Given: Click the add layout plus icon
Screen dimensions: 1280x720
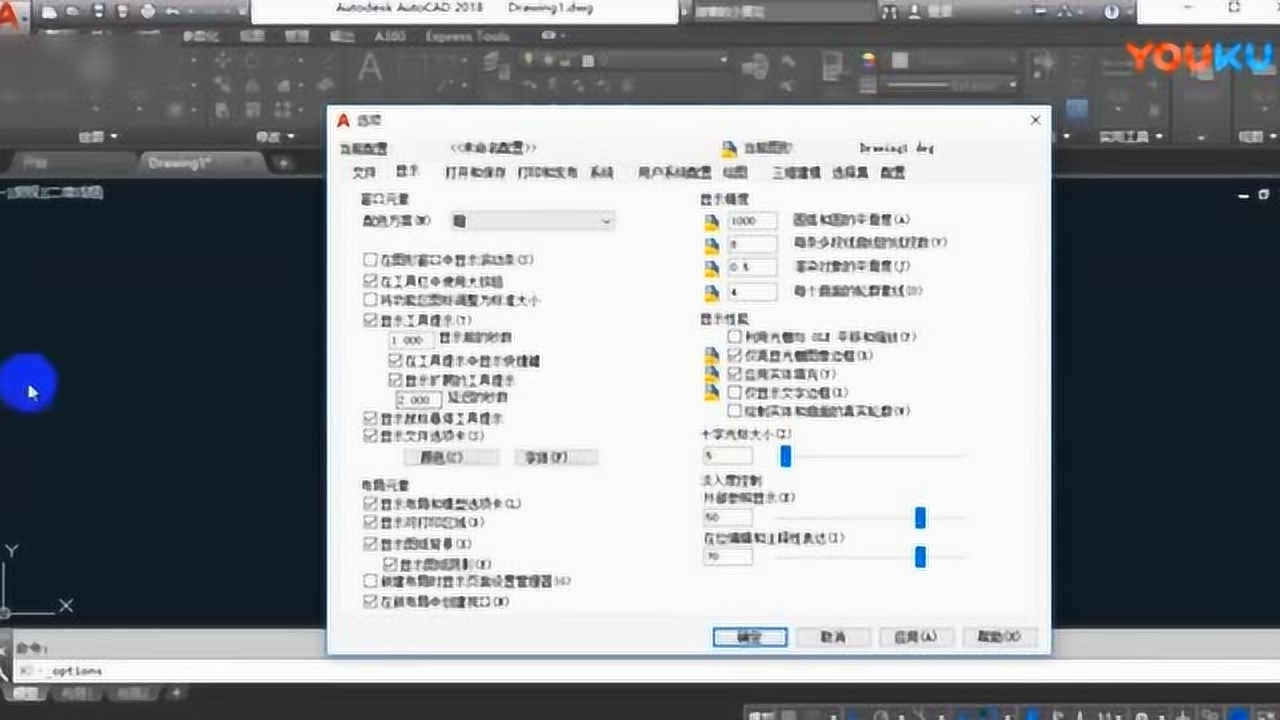Looking at the screenshot, I should click(x=176, y=692).
